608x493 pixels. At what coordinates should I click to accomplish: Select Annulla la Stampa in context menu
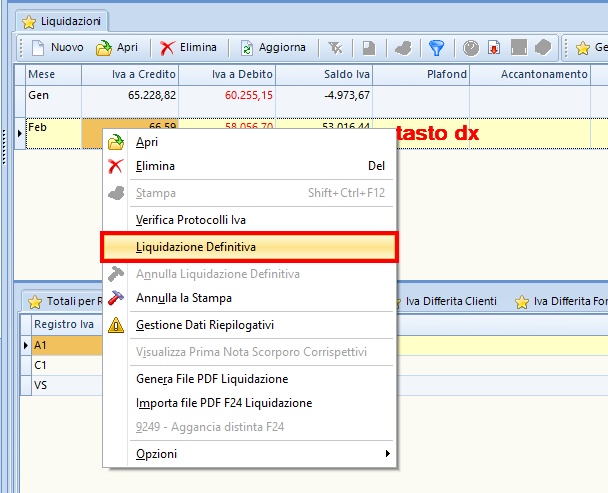(183, 298)
